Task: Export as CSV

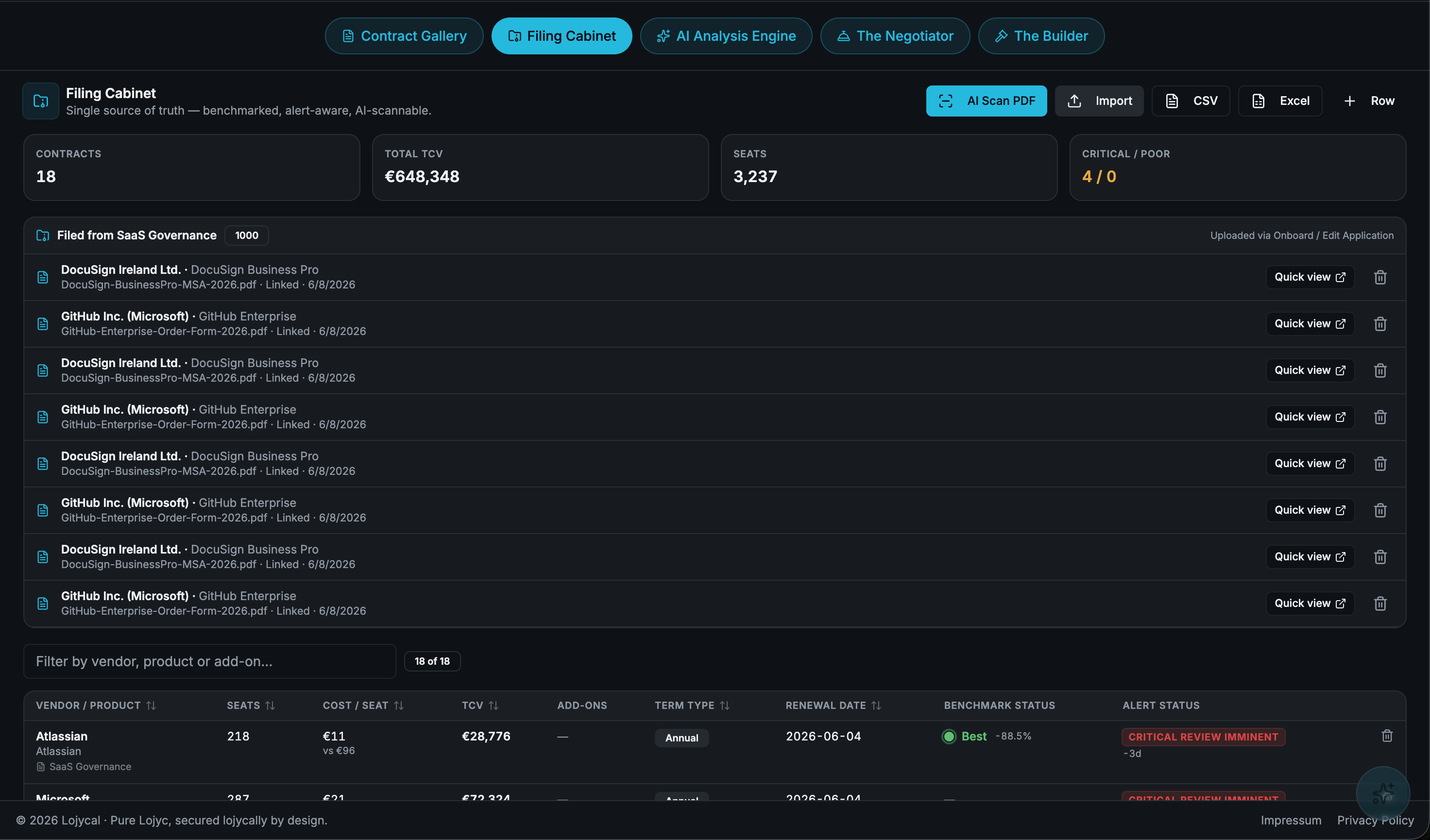Action: pos(1191,101)
